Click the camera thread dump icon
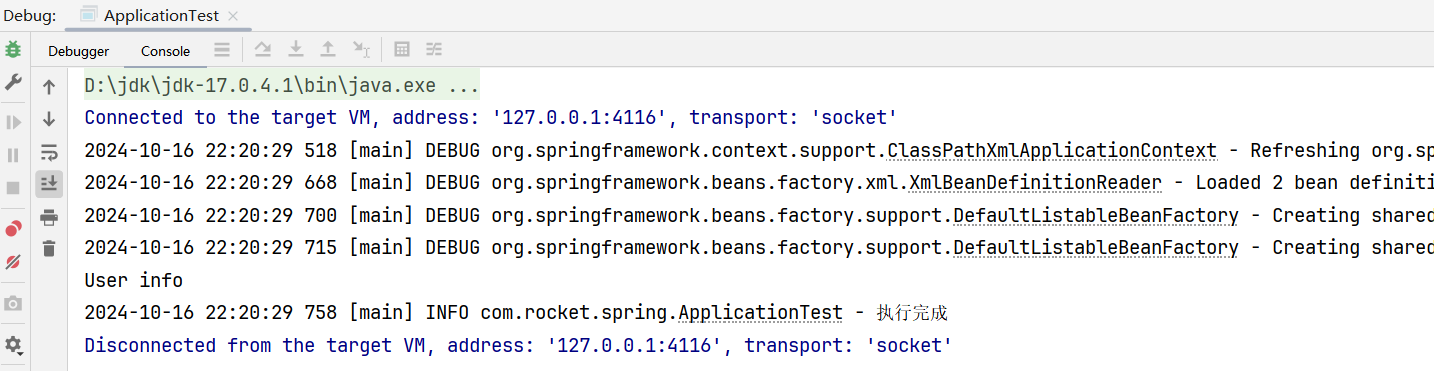The image size is (1434, 371). [x=13, y=303]
